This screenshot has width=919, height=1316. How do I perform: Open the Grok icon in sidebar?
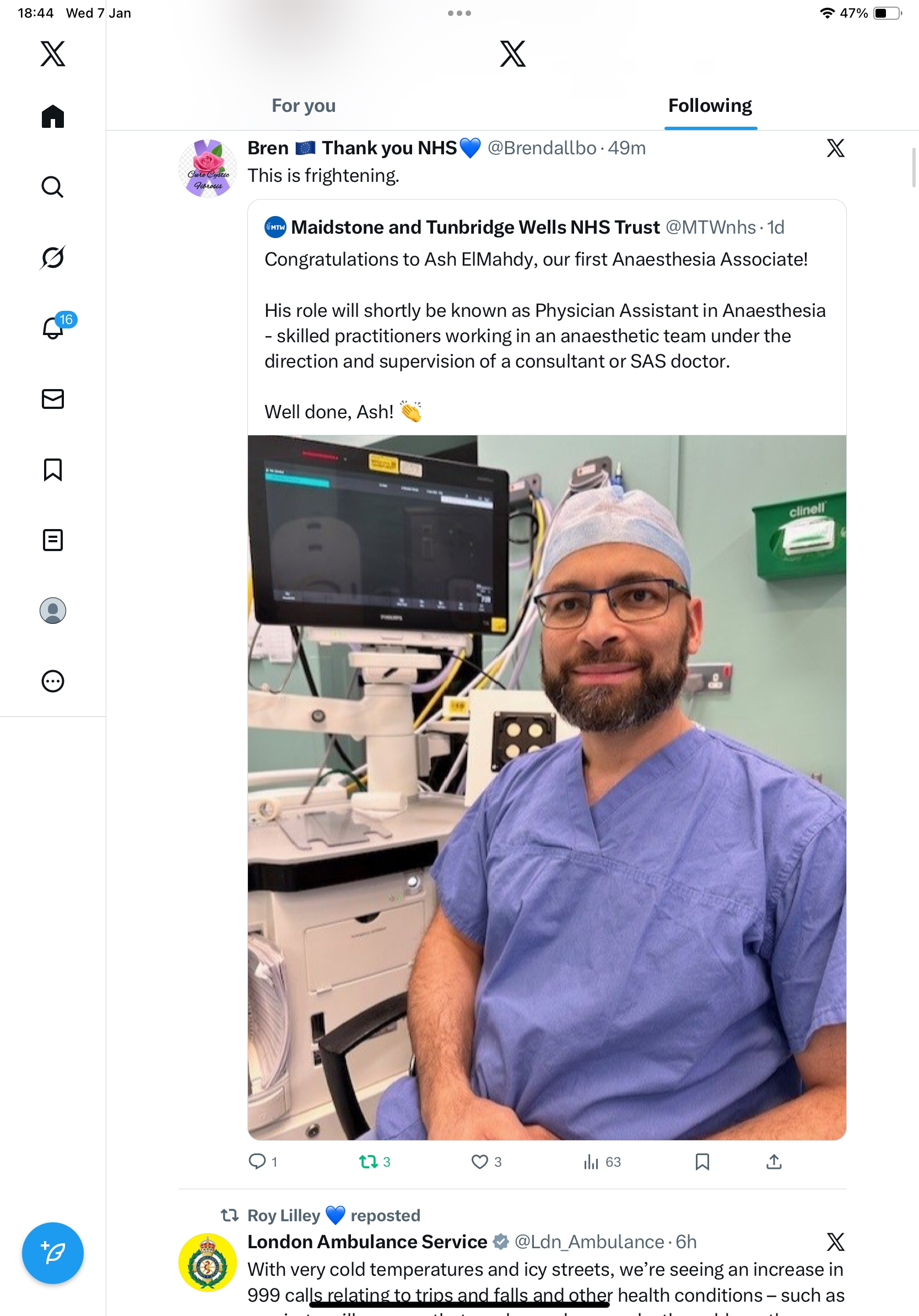click(53, 257)
